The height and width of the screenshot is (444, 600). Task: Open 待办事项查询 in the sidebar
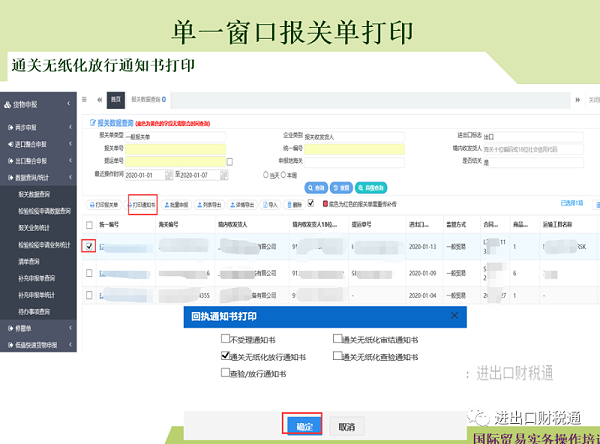34,312
